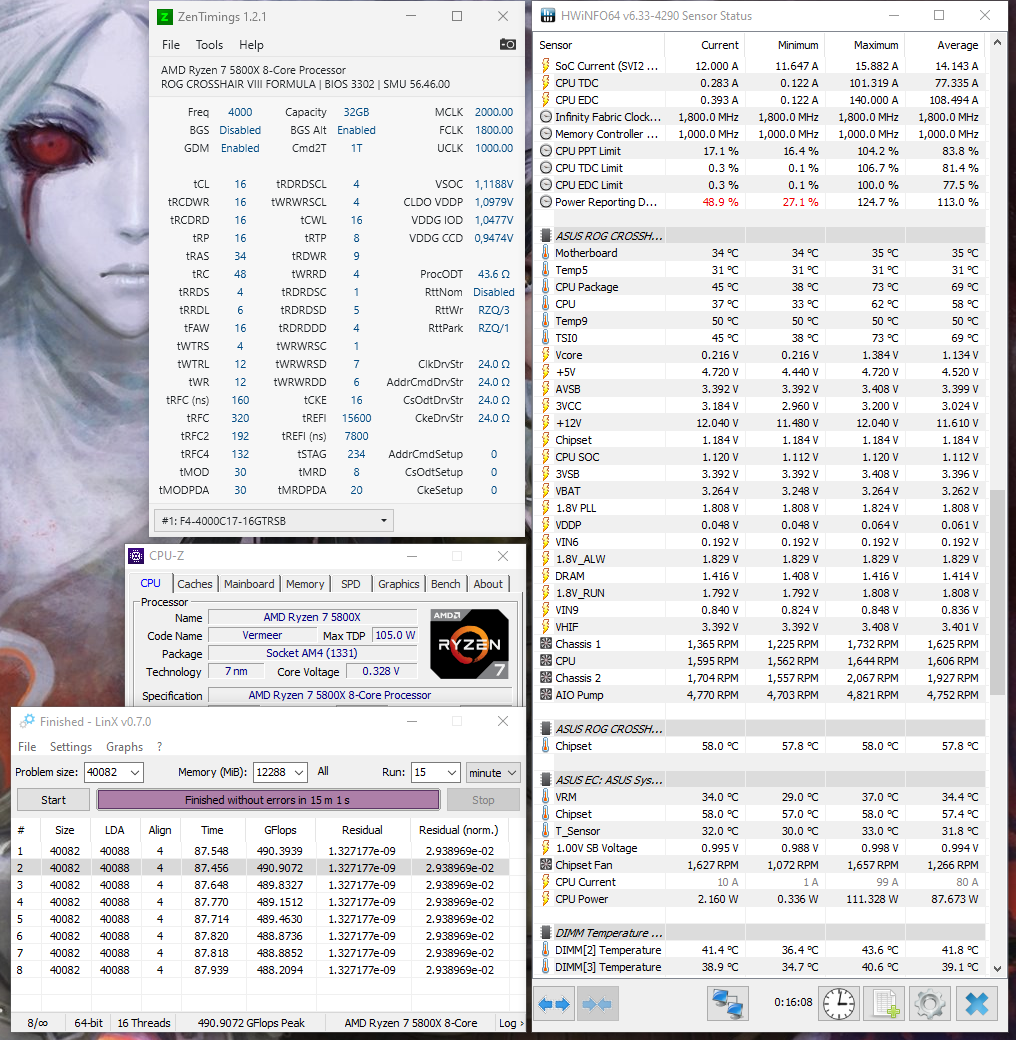
Task: Click the LinX Start button
Action: [x=53, y=800]
